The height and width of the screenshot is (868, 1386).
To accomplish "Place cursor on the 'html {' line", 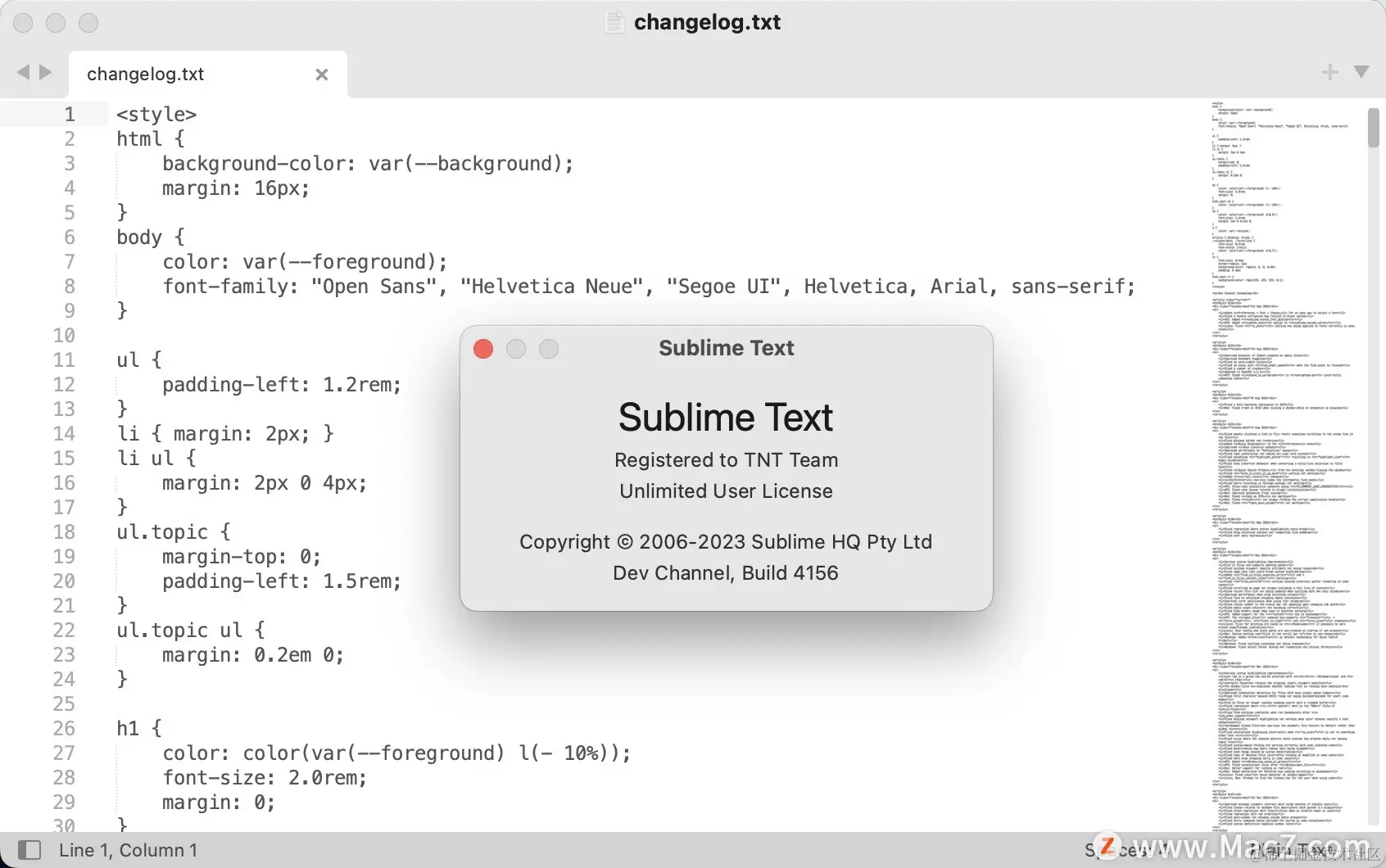I will (x=151, y=139).
